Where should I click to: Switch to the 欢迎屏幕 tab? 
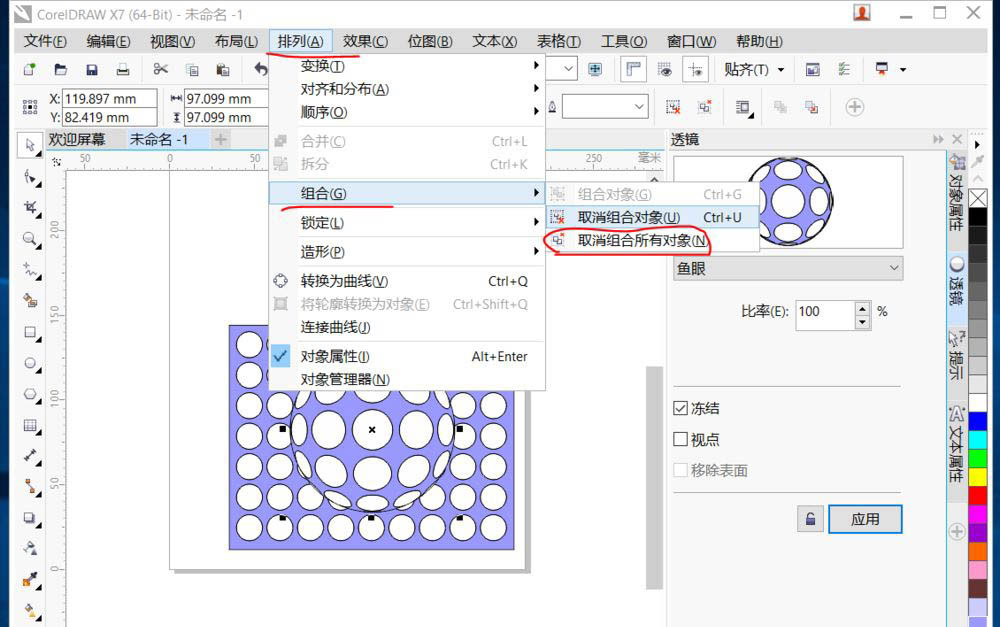pos(77,139)
